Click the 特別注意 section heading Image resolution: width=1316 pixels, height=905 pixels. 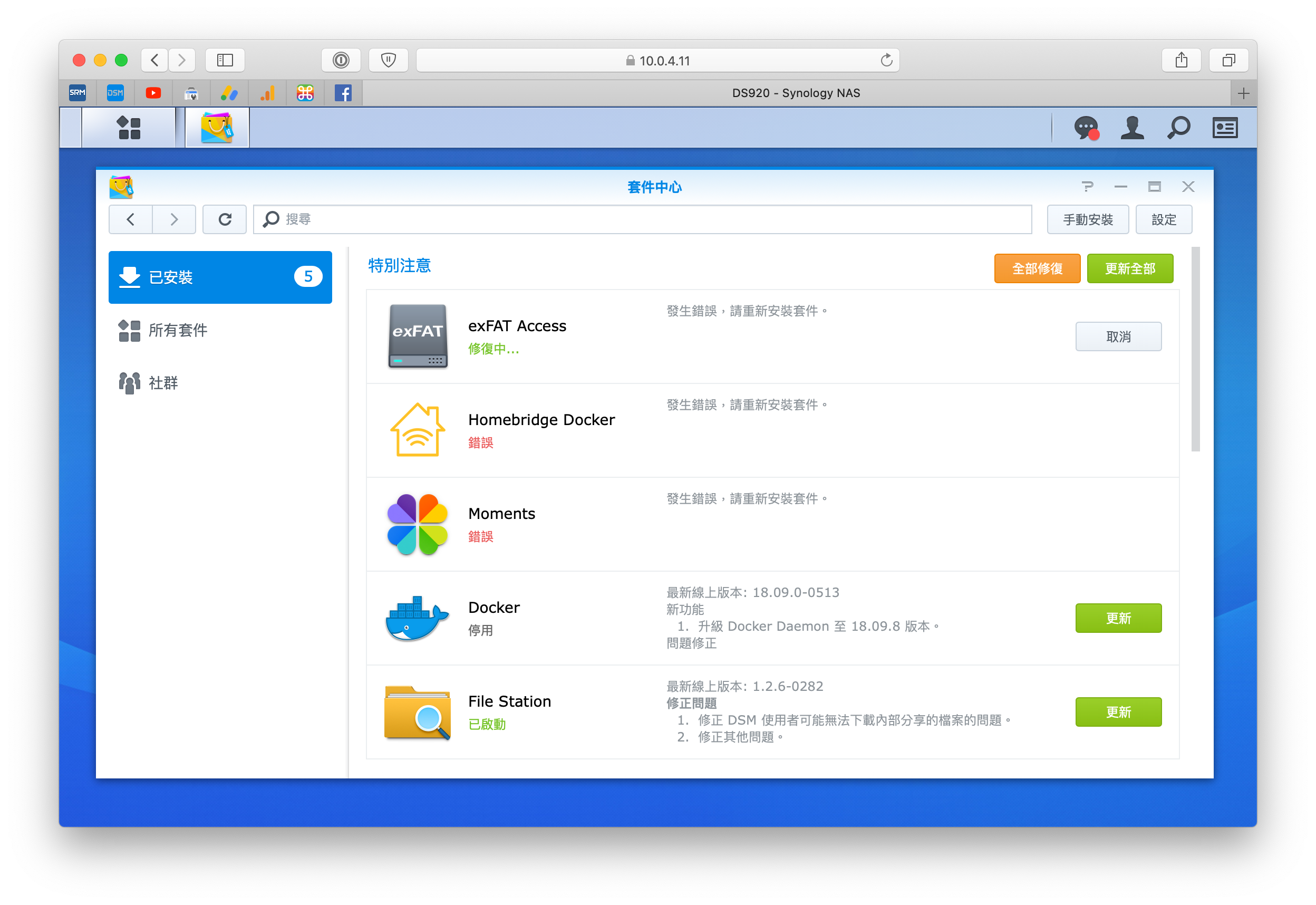tap(399, 265)
